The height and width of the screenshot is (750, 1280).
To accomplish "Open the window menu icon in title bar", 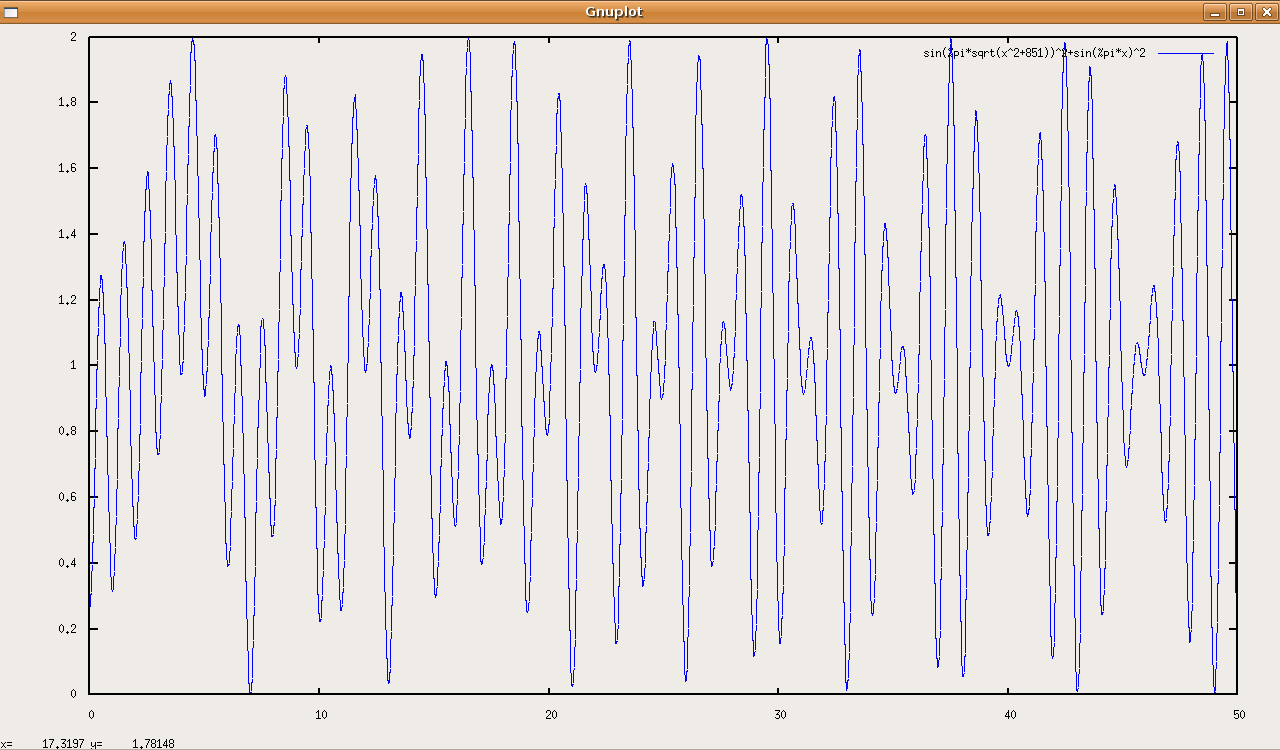I will (x=11, y=12).
